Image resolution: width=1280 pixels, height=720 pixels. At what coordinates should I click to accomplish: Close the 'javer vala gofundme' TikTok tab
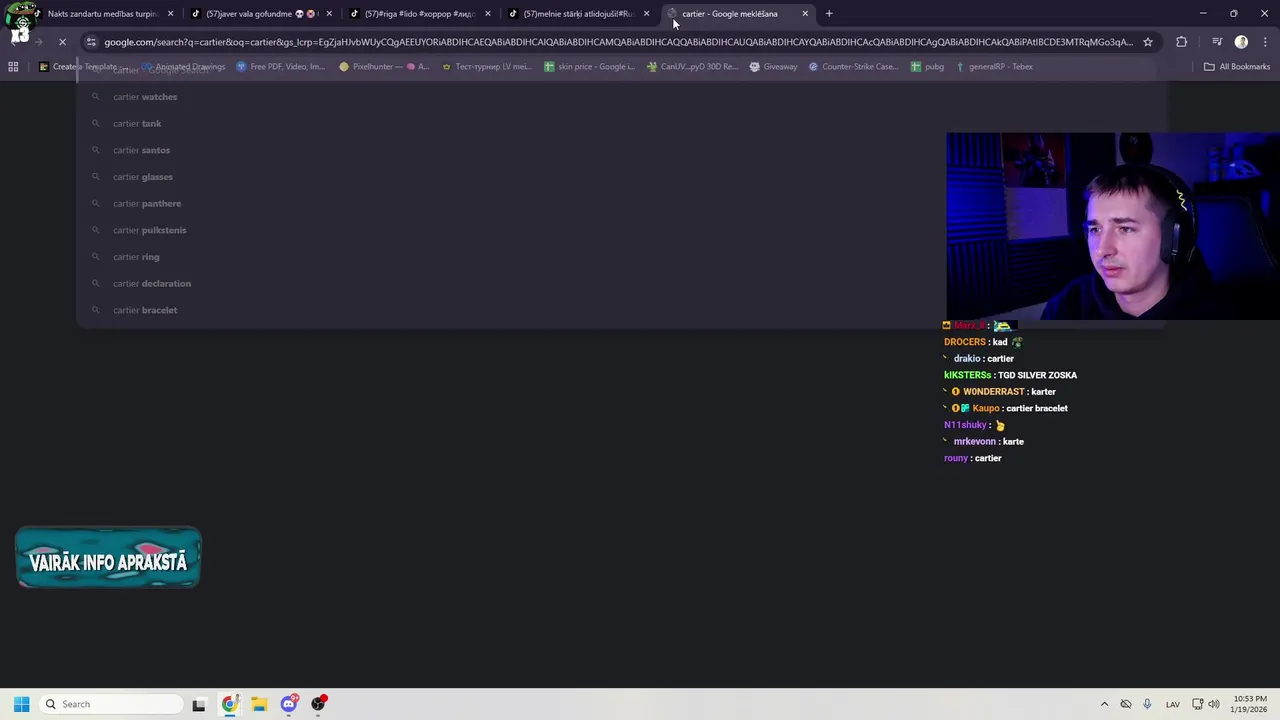coord(329,14)
